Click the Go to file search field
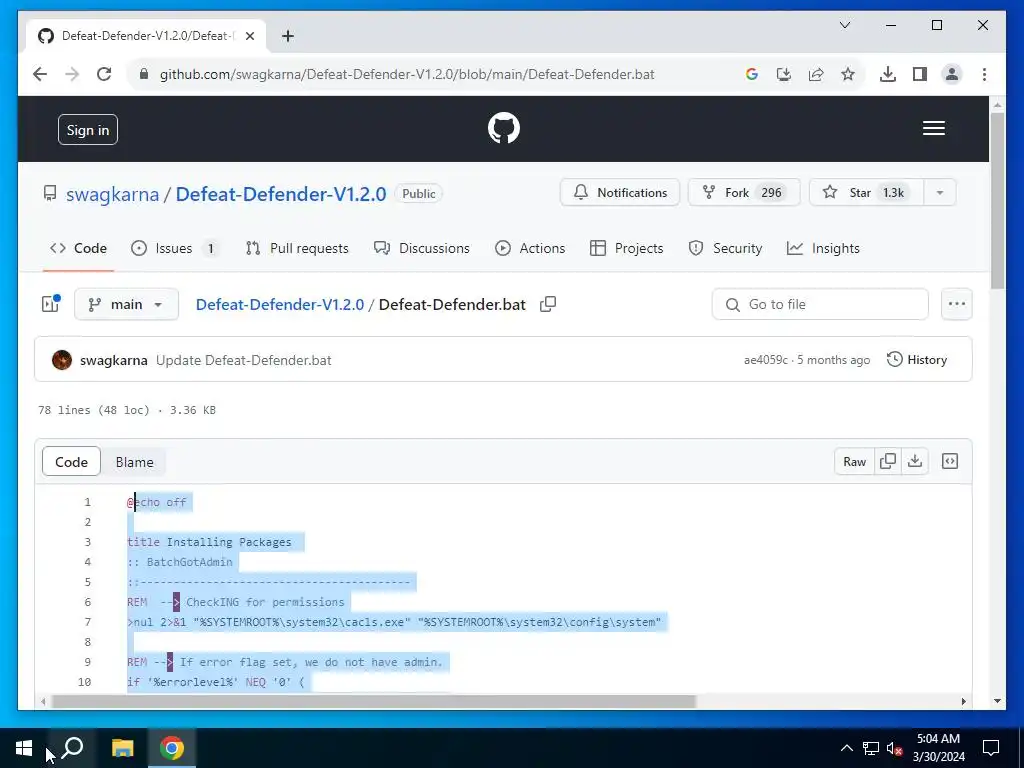The height and width of the screenshot is (768, 1024). (820, 304)
